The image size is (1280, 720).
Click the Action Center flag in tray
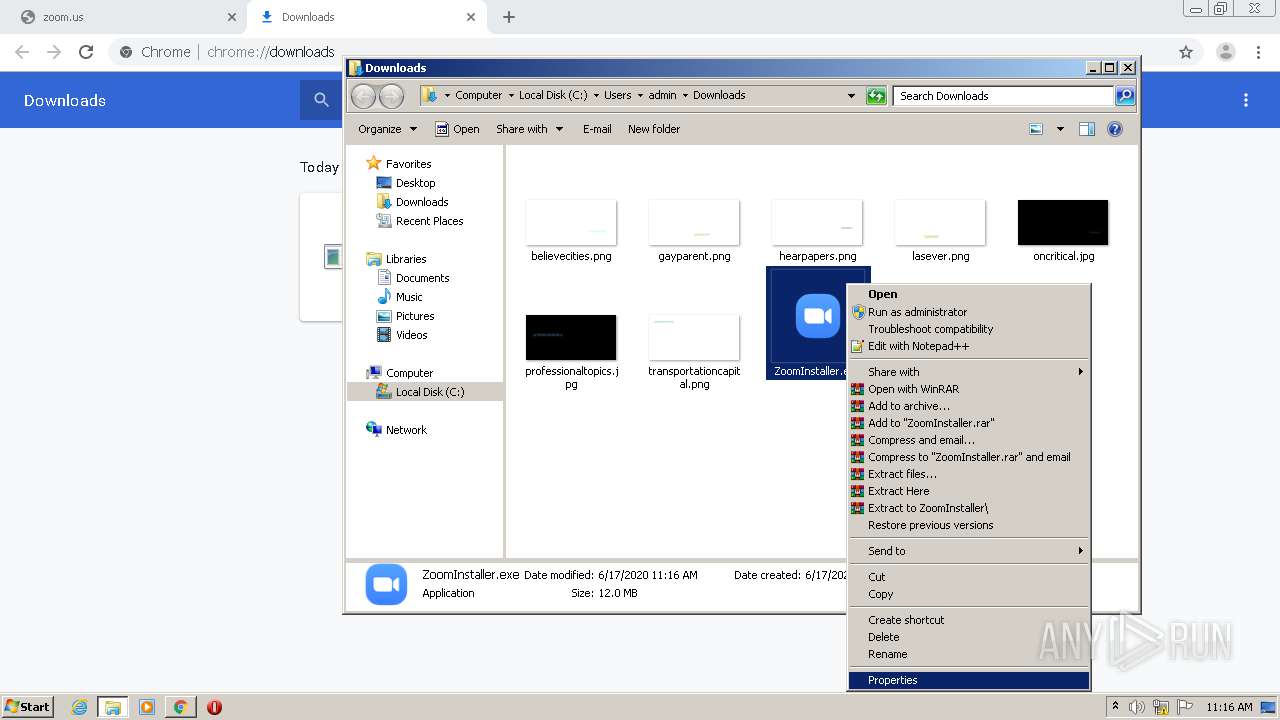(x=1184, y=707)
